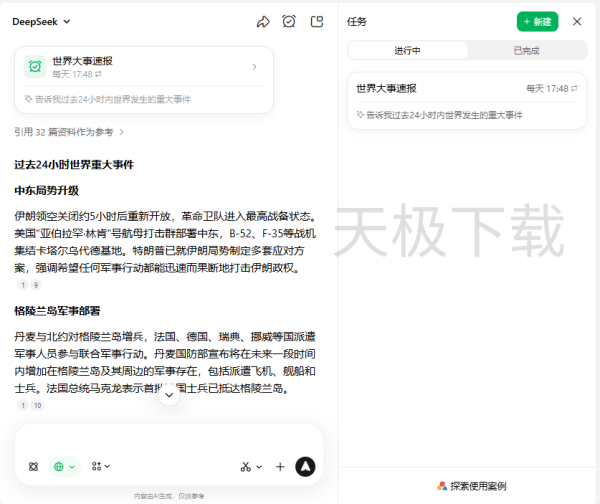
Task: Toggle the globe web search option
Action: [x=64, y=466]
